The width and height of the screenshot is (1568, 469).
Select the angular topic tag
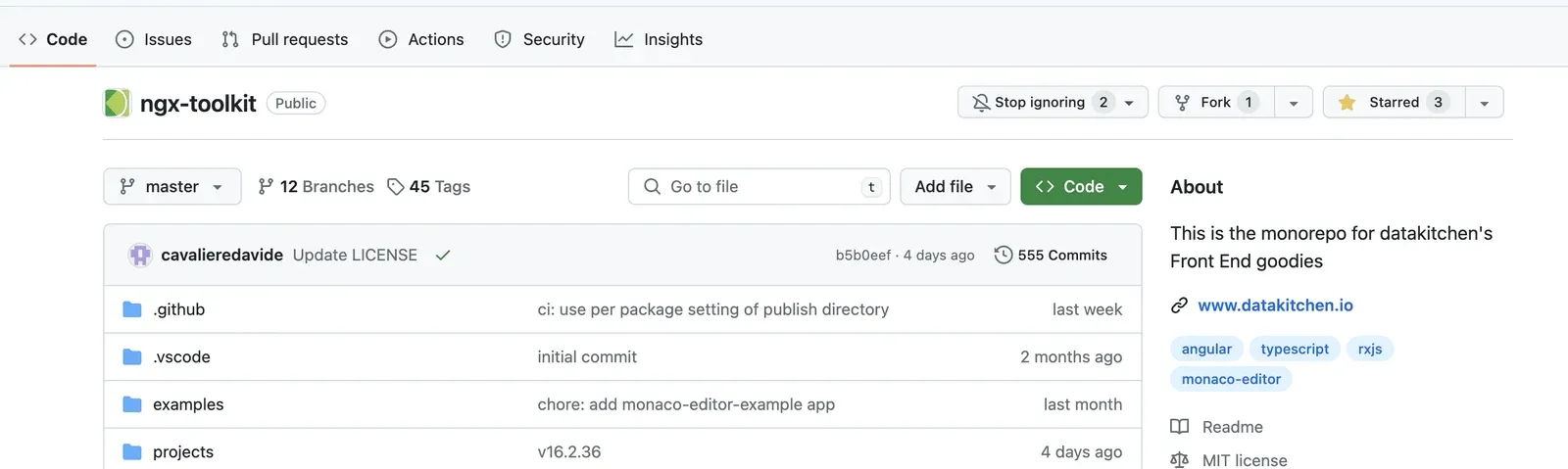pyautogui.click(x=1206, y=349)
